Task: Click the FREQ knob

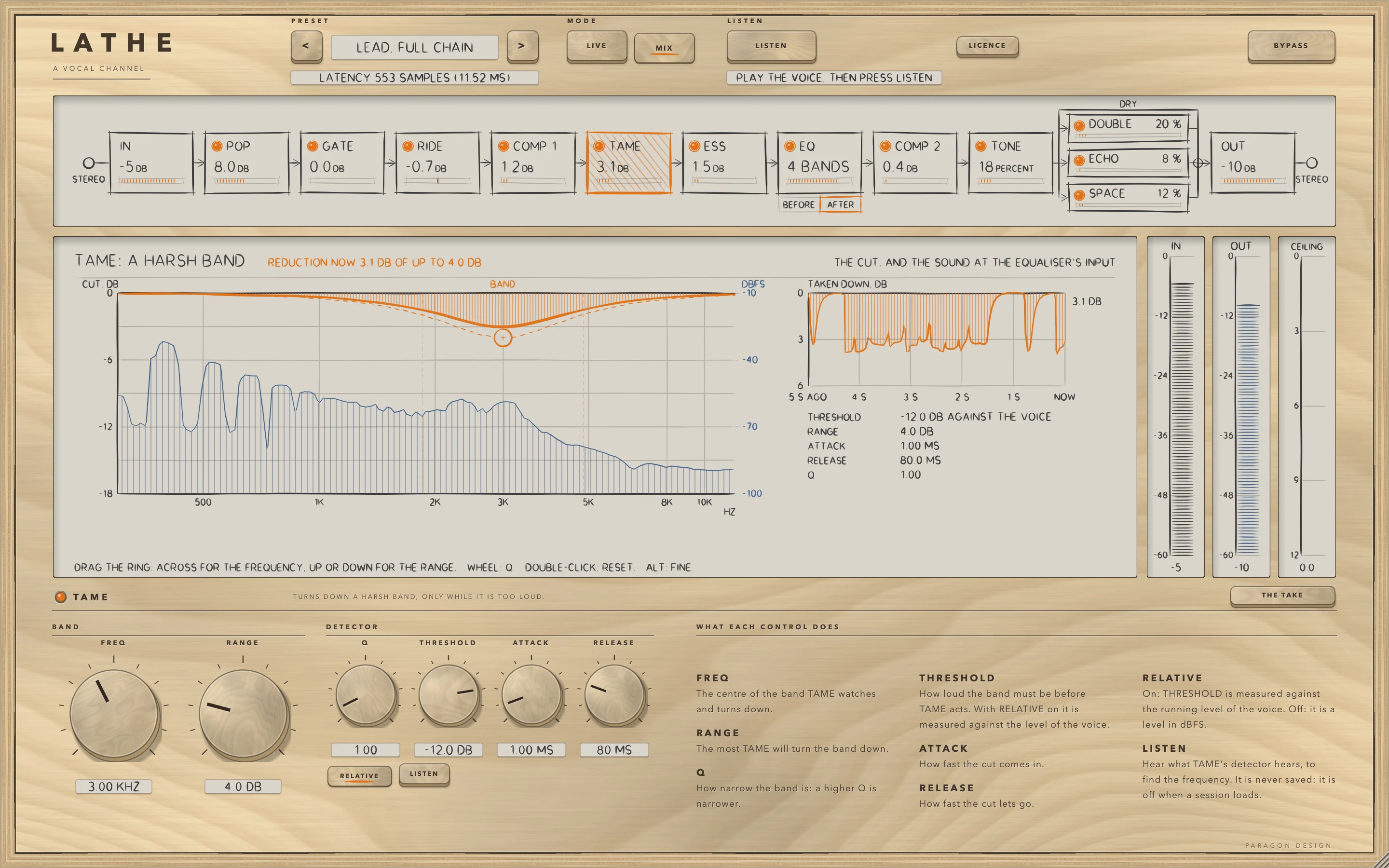Action: [114, 714]
